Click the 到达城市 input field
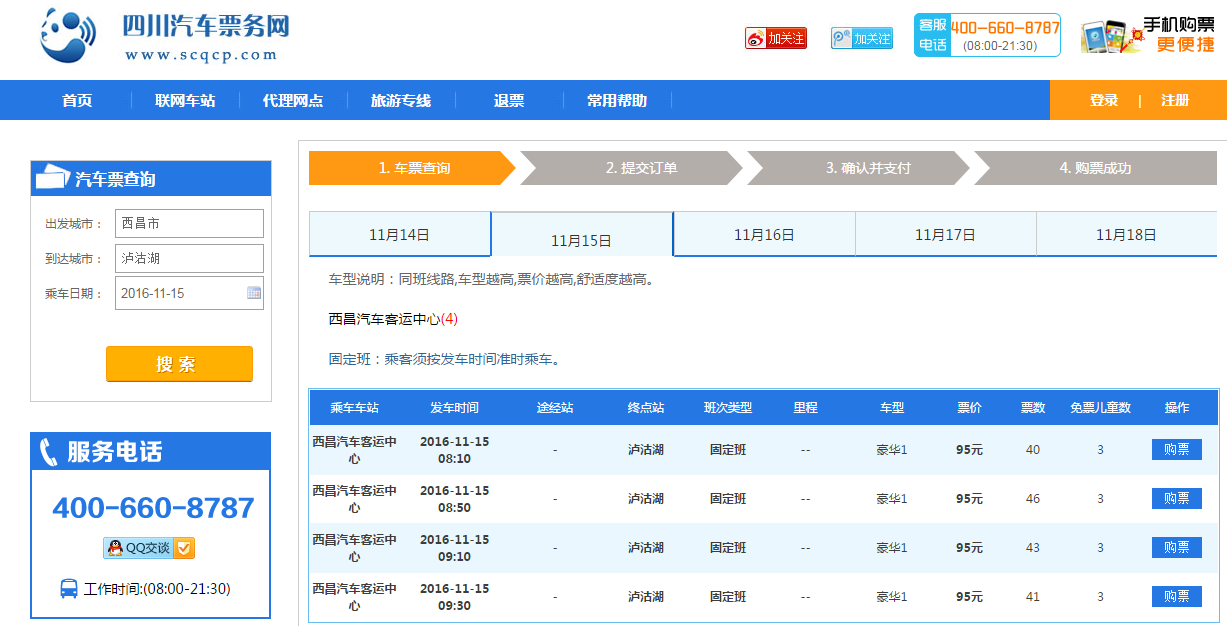This screenshot has width=1227, height=626. [189, 258]
